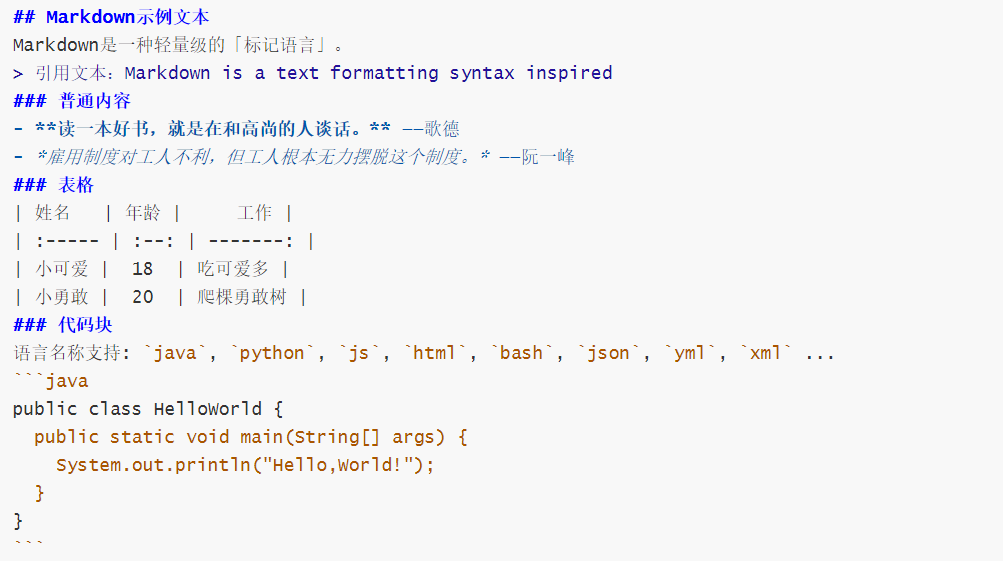Click the 'public class HelloWorld {' line

[148, 409]
